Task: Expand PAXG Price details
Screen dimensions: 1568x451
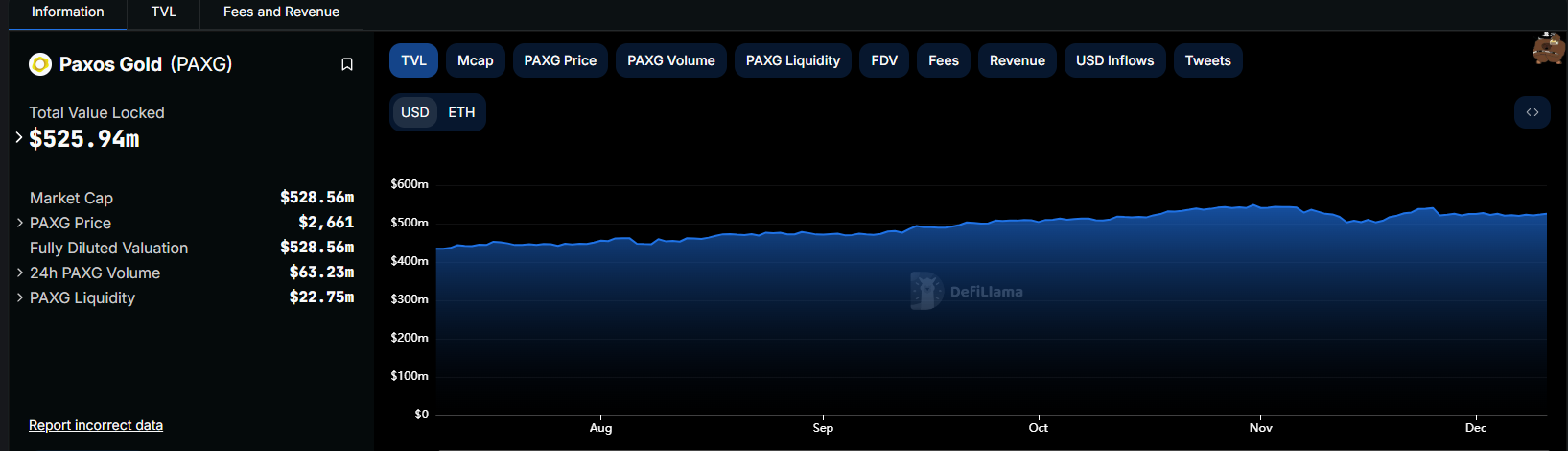Action: click(x=20, y=223)
